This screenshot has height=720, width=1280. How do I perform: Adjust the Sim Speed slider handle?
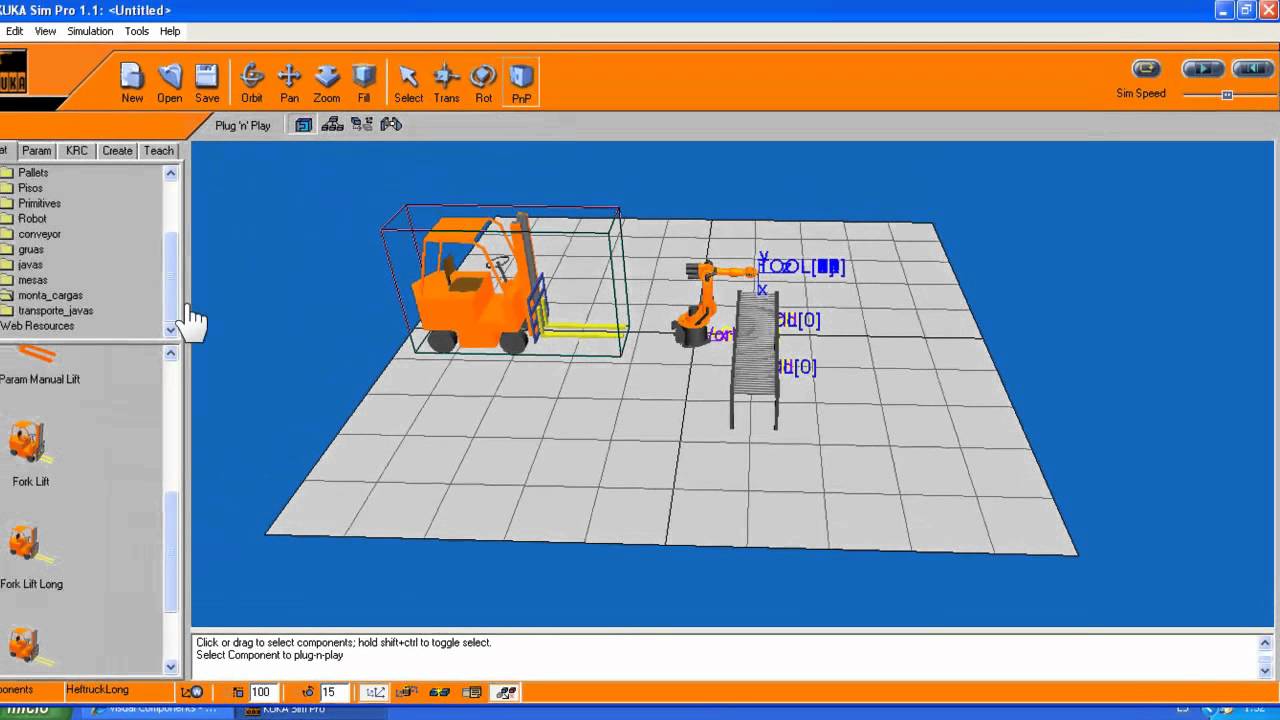click(1227, 95)
